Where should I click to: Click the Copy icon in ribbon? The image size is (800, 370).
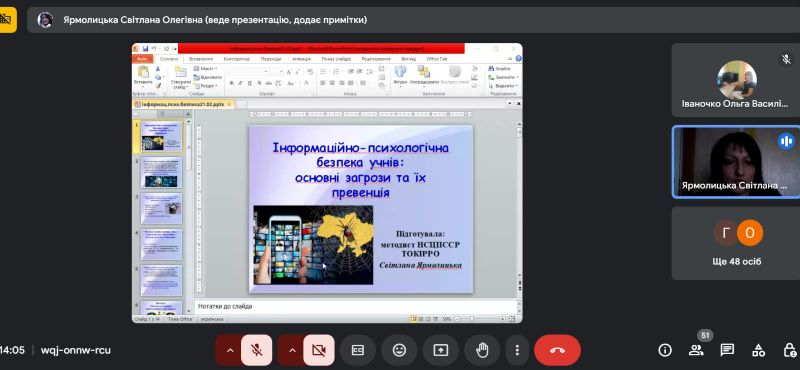click(158, 77)
